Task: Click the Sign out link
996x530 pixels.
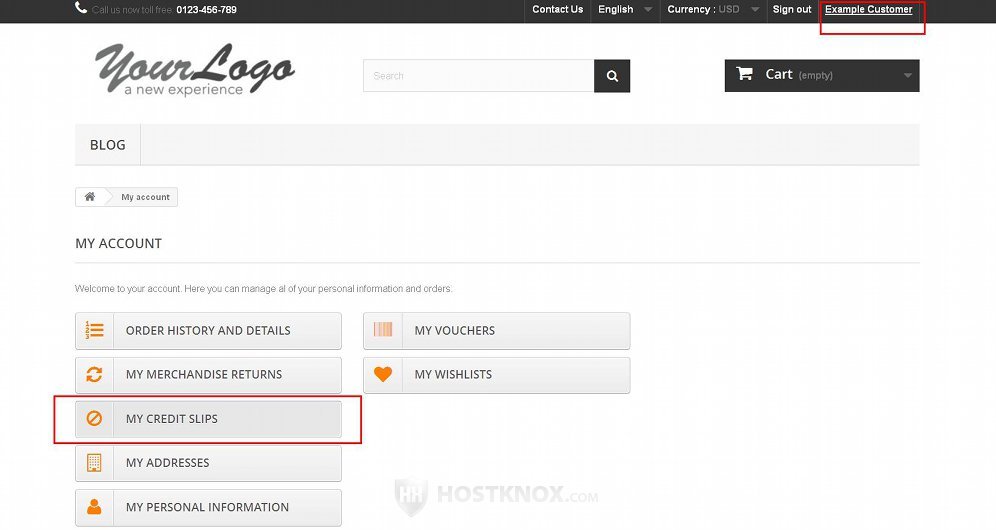Action: click(x=792, y=10)
